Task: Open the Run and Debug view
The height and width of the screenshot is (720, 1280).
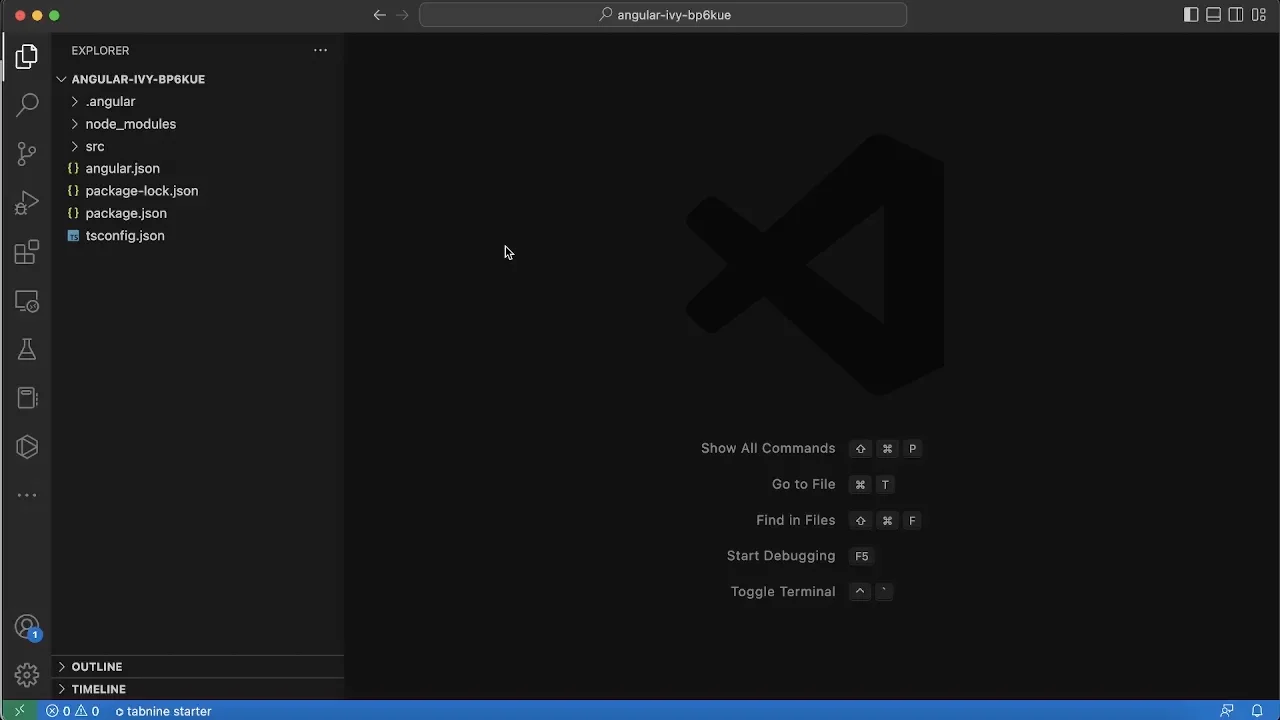Action: [x=27, y=203]
